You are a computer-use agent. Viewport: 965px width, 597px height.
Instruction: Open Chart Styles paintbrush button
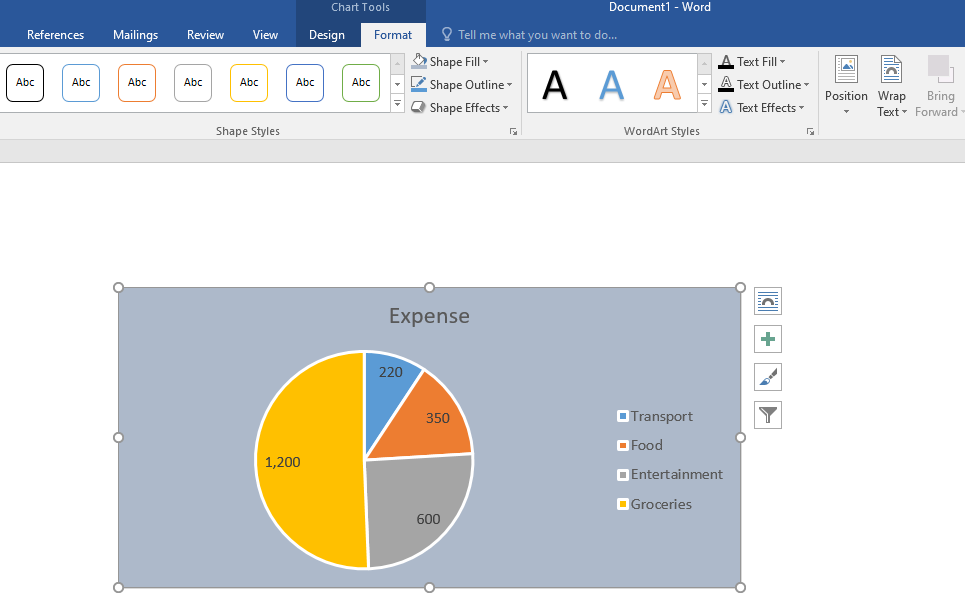(768, 377)
